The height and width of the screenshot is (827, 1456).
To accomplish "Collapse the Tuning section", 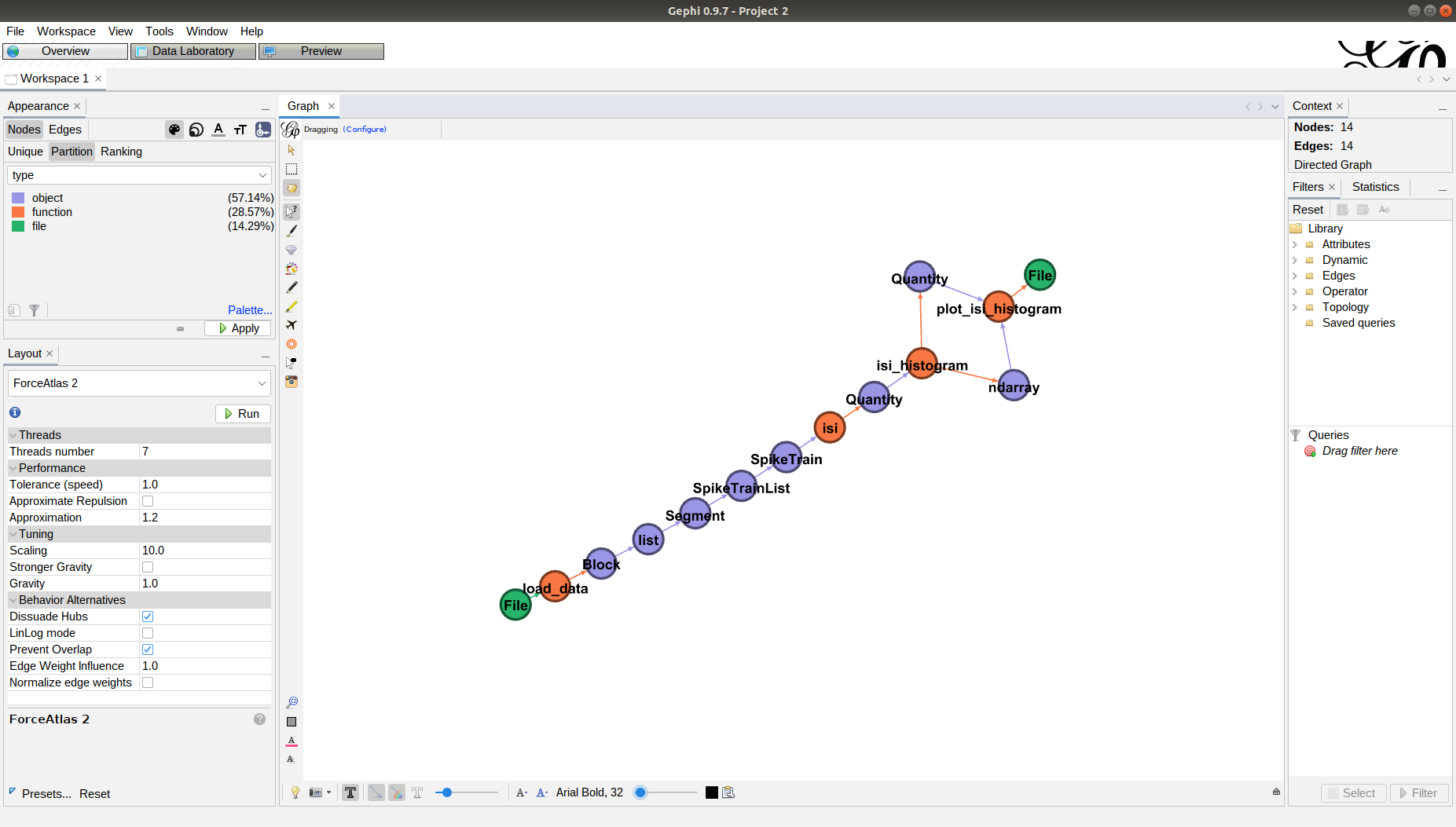I will [x=13, y=534].
